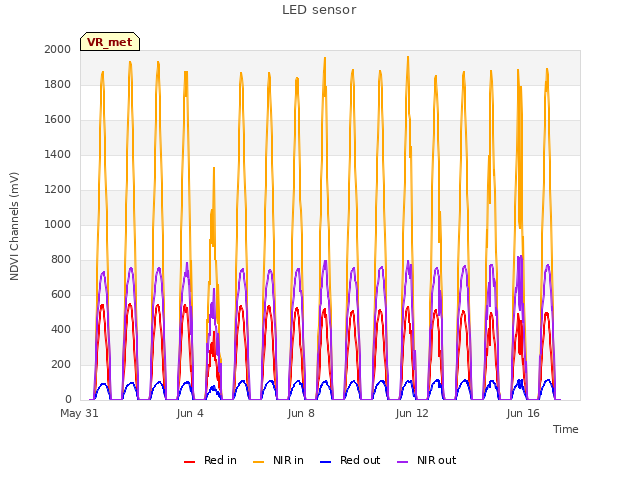The width and height of the screenshot is (640, 480).
Task: Toggle the NIR out legend entry
Action: (427, 460)
